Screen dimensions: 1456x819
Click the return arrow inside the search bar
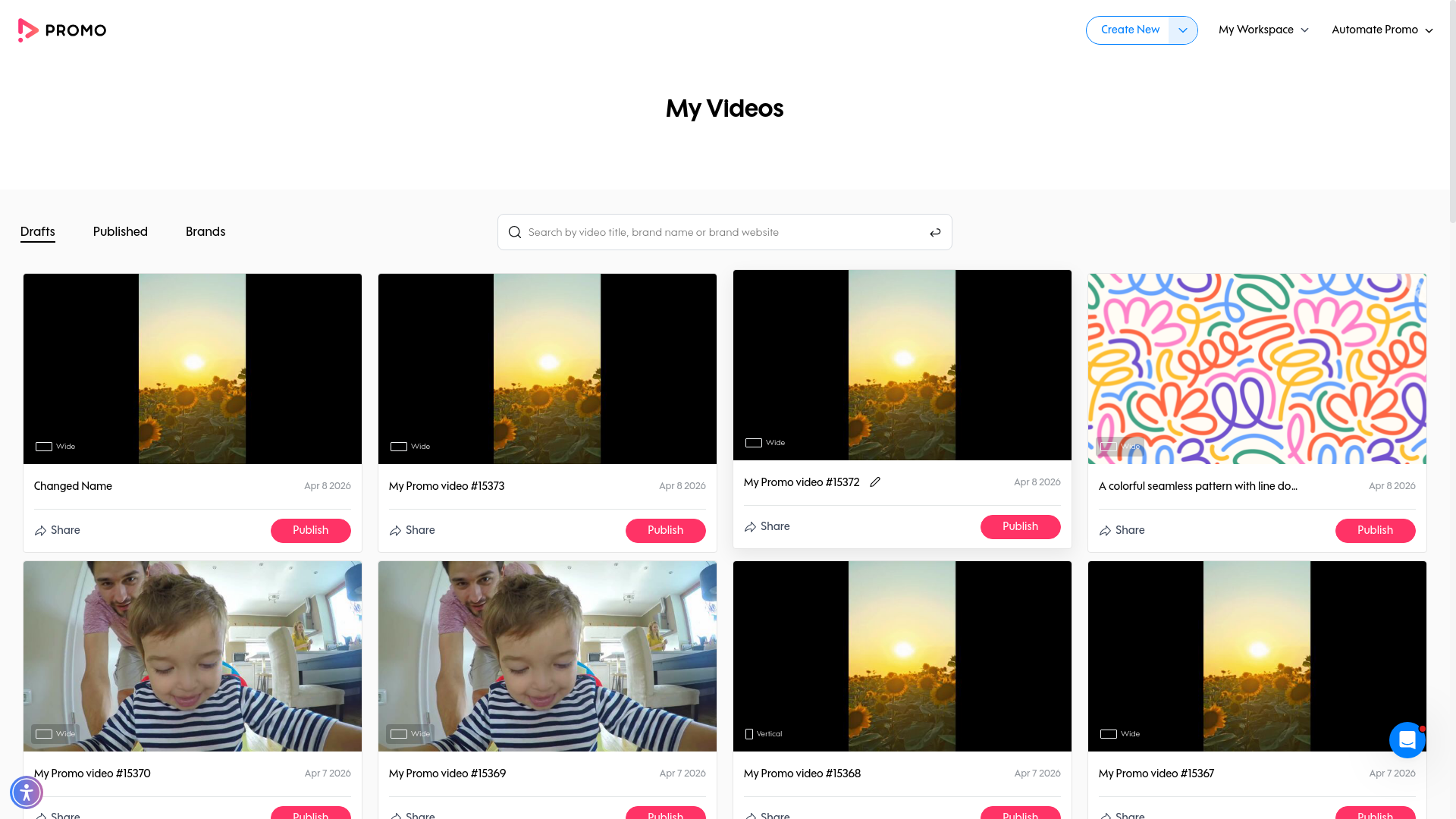click(x=935, y=232)
